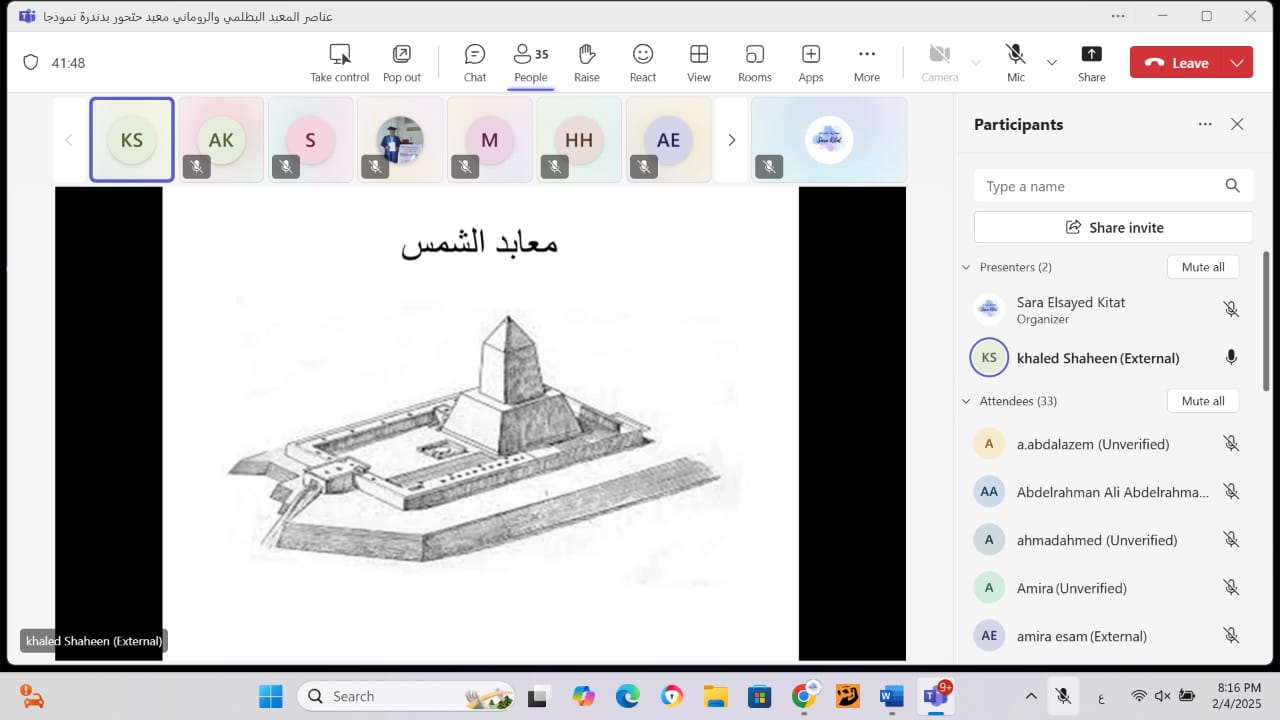Viewport: 1280px width, 720px height.
Task: Expand the Leave options dropdown
Action: (x=1238, y=63)
